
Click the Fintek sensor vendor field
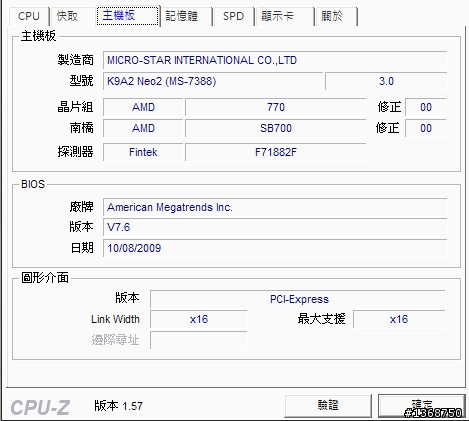point(143,152)
